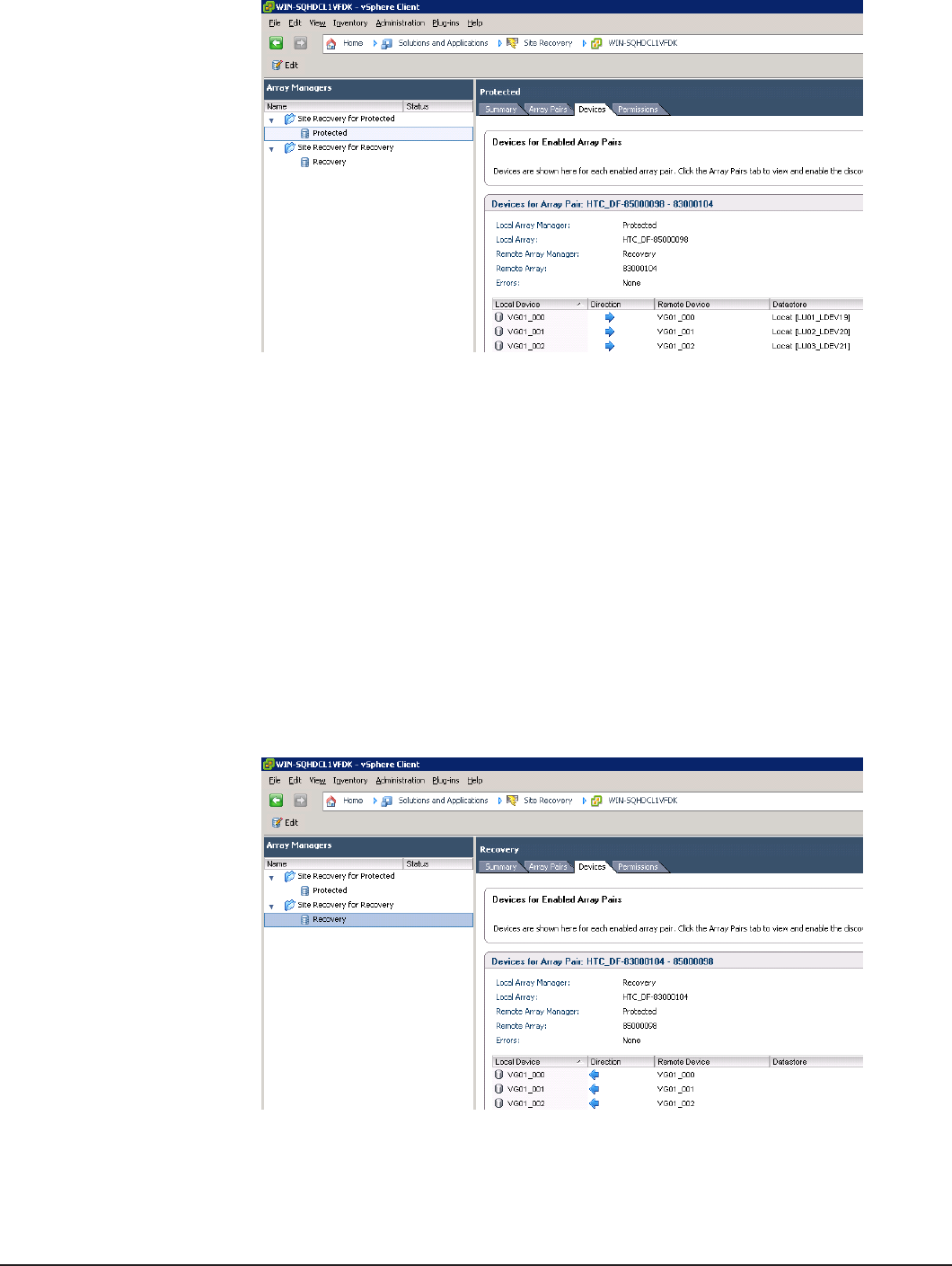
Task: Click the disk icon beside VG01_000 in the Protected view
Action: pyautogui.click(x=499, y=317)
